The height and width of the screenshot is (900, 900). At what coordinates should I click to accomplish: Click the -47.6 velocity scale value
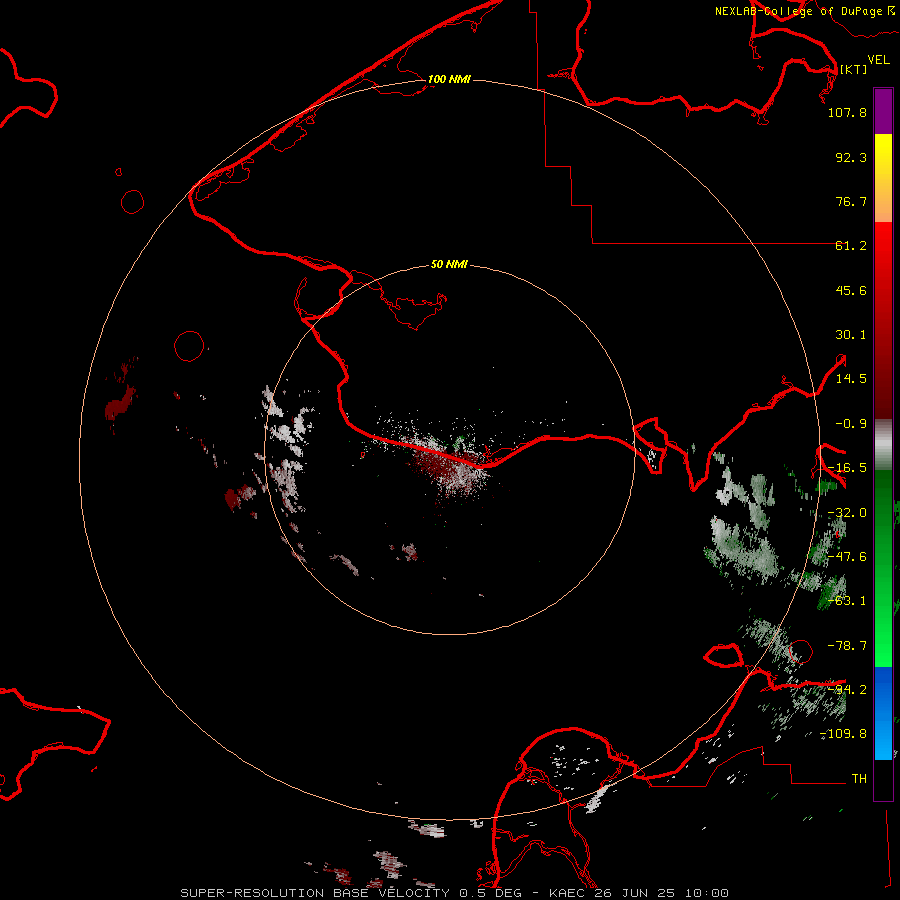click(x=847, y=557)
